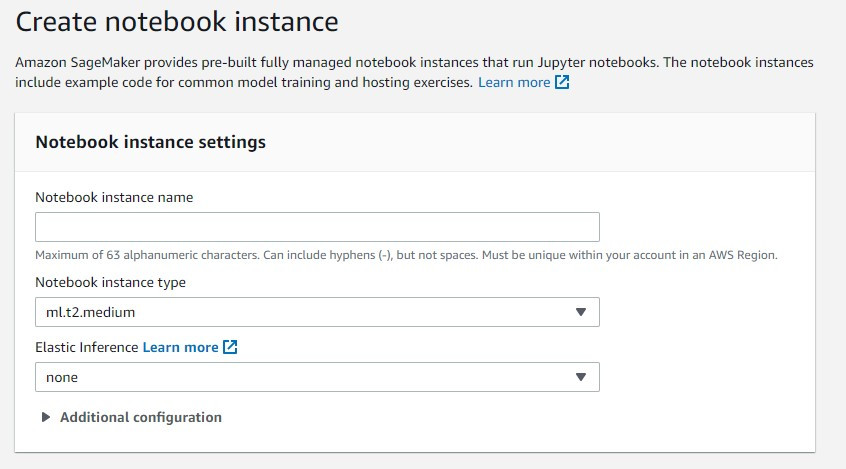846x469 pixels.
Task: Click the external-link icon next to Elastic Inference
Action: [x=231, y=347]
